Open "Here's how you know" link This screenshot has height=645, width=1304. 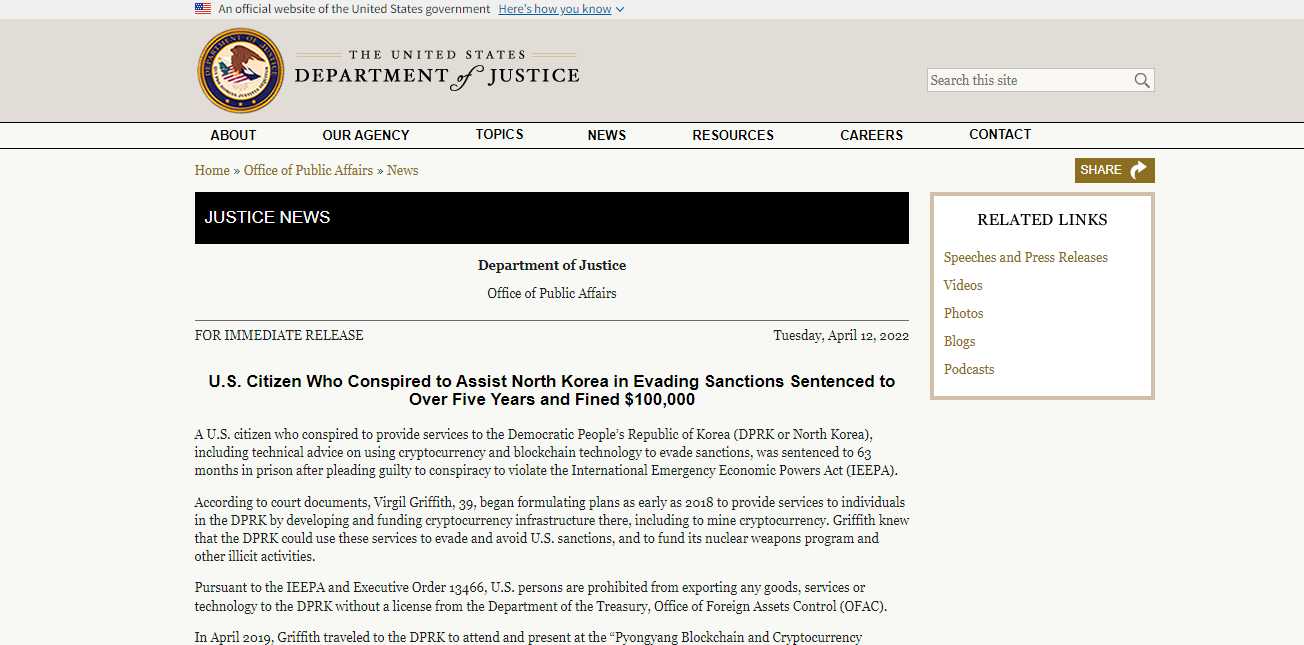coord(555,9)
